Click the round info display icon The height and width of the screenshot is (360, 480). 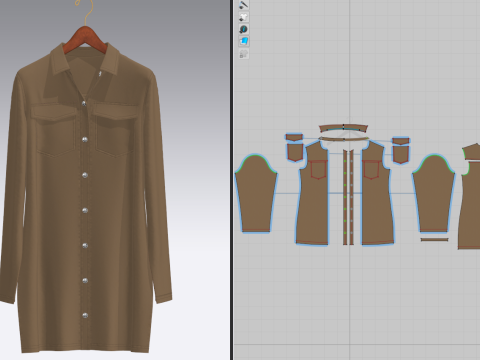[x=244, y=29]
